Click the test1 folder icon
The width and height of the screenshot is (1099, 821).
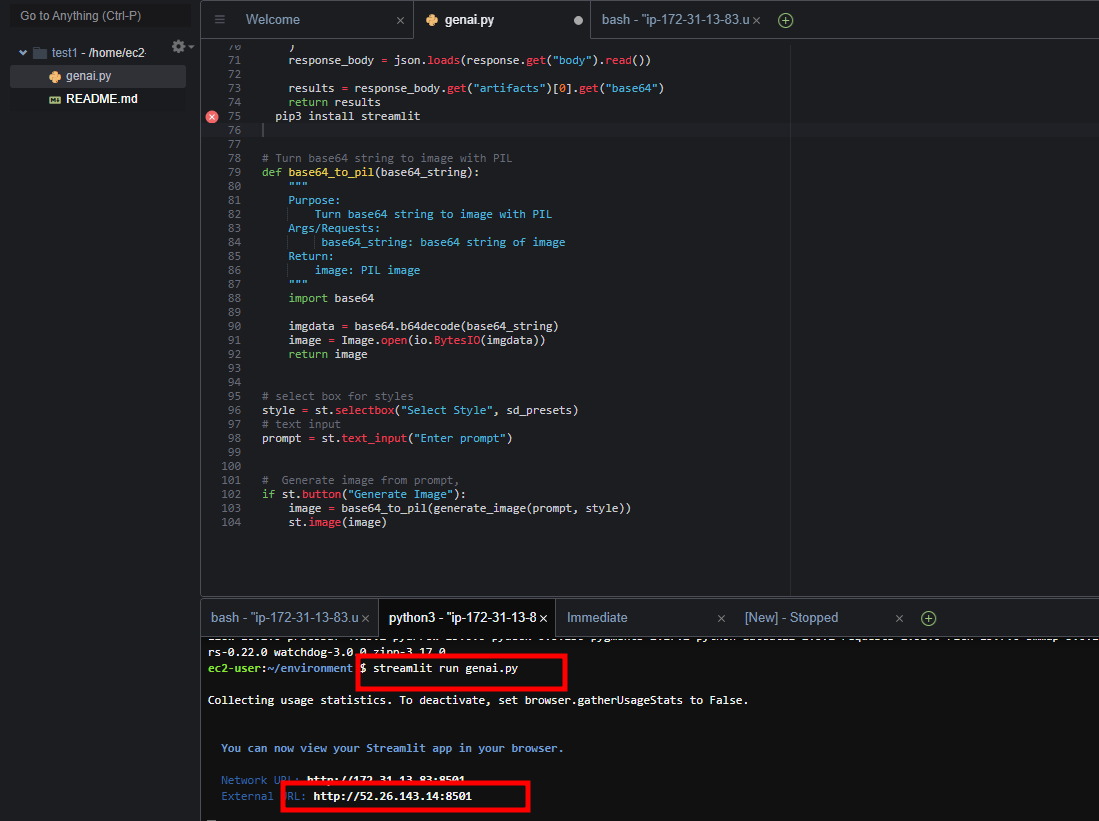(x=40, y=53)
